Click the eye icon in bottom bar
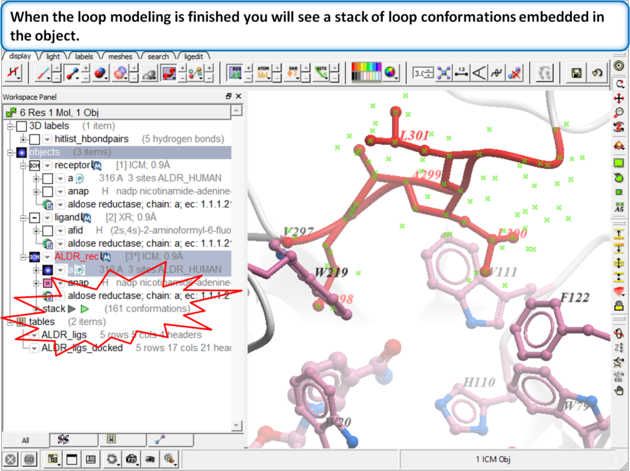This screenshot has height=471, width=630. pyautogui.click(x=149, y=459)
